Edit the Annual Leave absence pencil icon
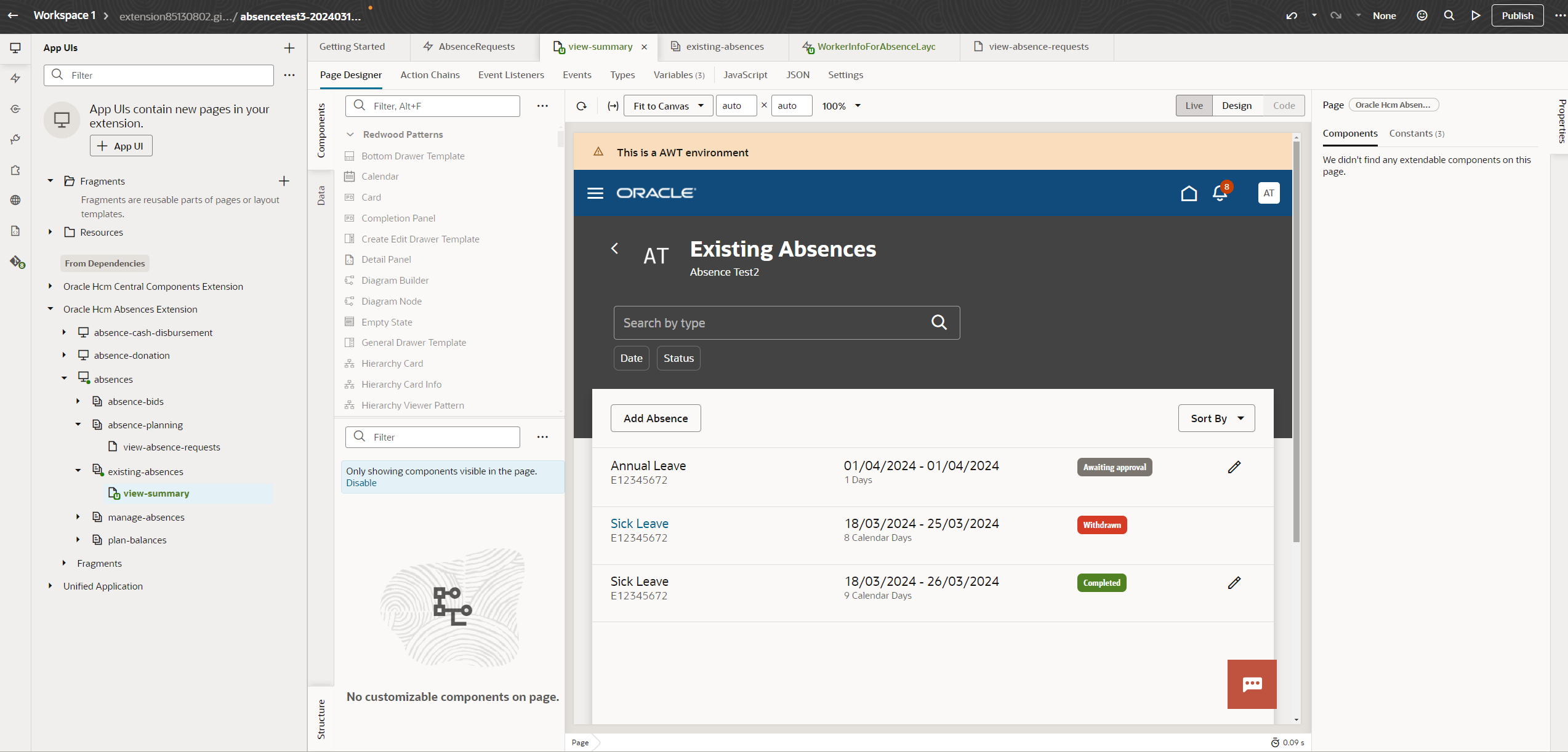1568x752 pixels. [1234, 467]
